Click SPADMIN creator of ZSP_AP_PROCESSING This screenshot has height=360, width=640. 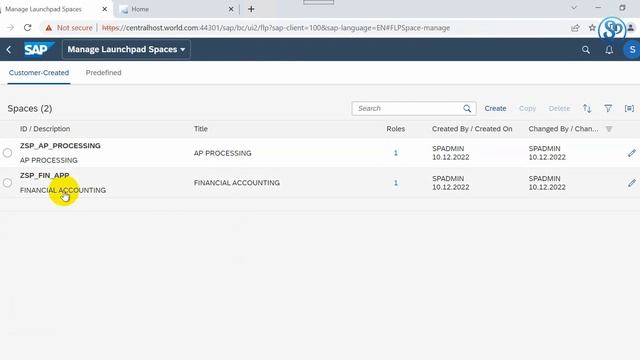coord(448,149)
